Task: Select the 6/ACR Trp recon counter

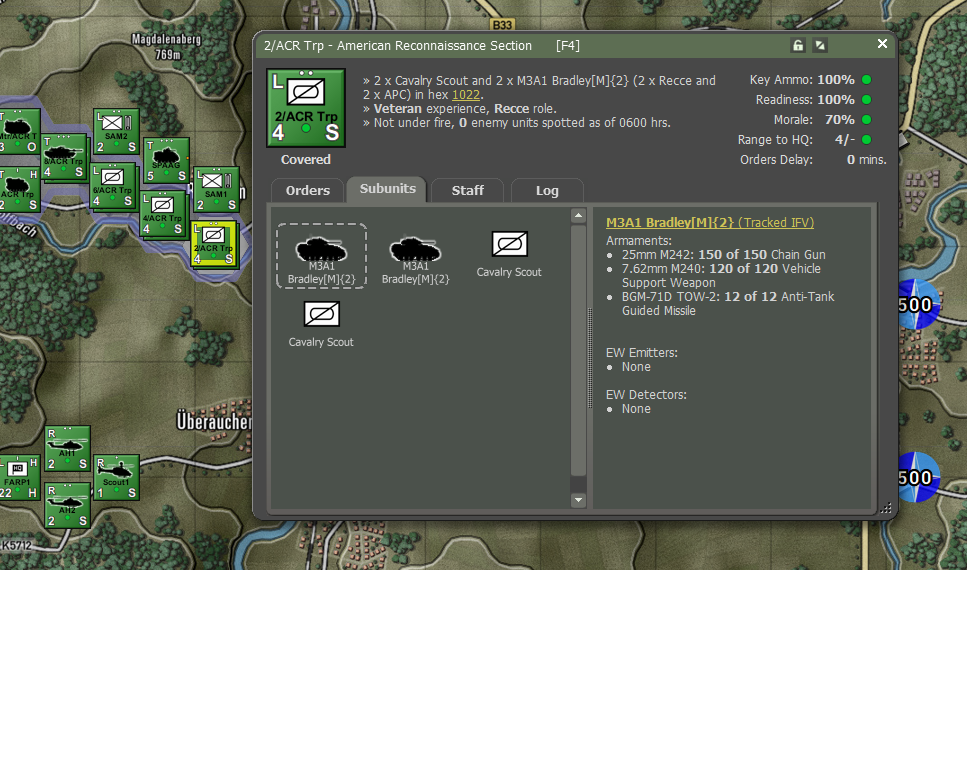Action: [112, 186]
